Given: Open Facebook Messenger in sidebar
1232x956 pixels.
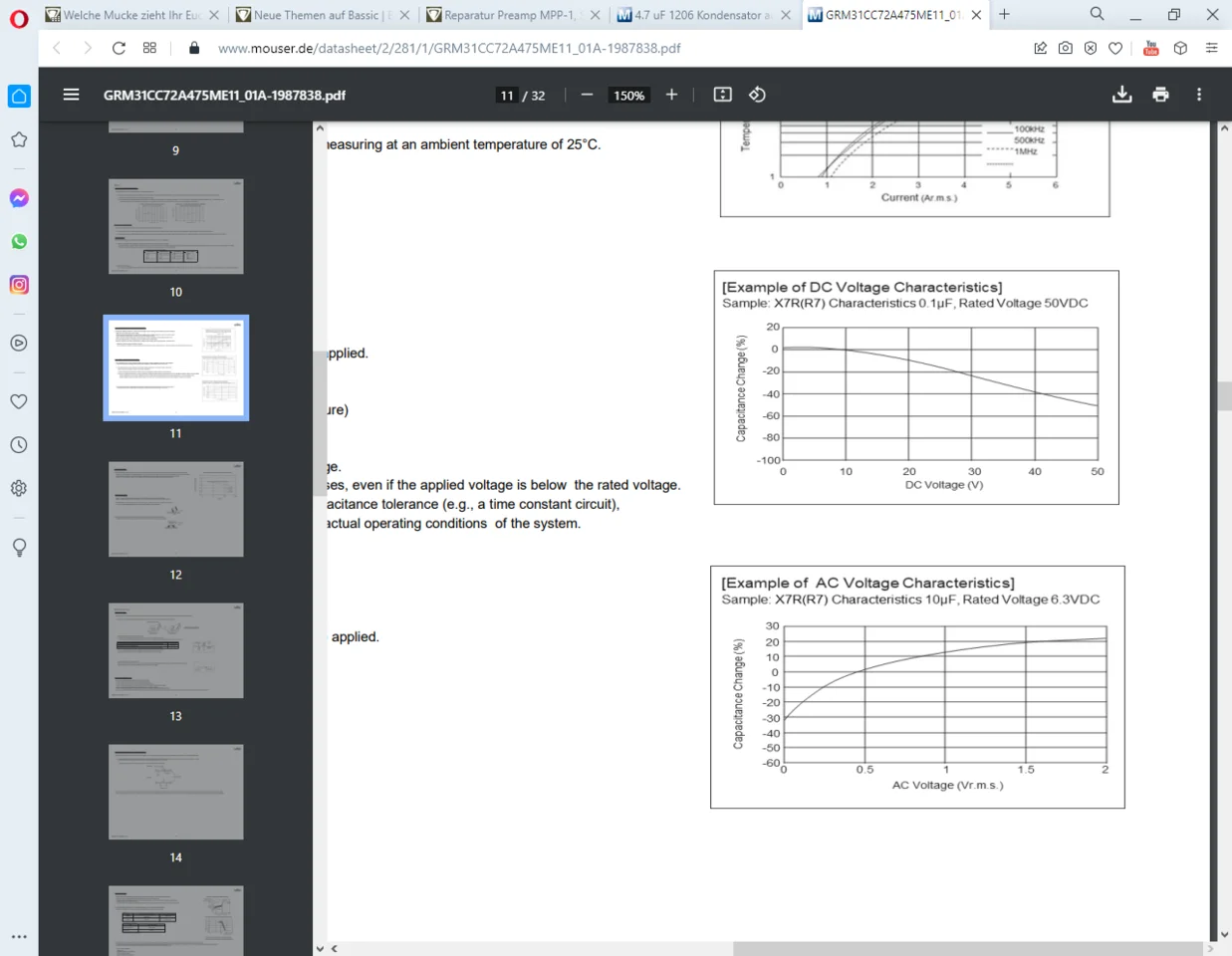Looking at the screenshot, I should [19, 198].
